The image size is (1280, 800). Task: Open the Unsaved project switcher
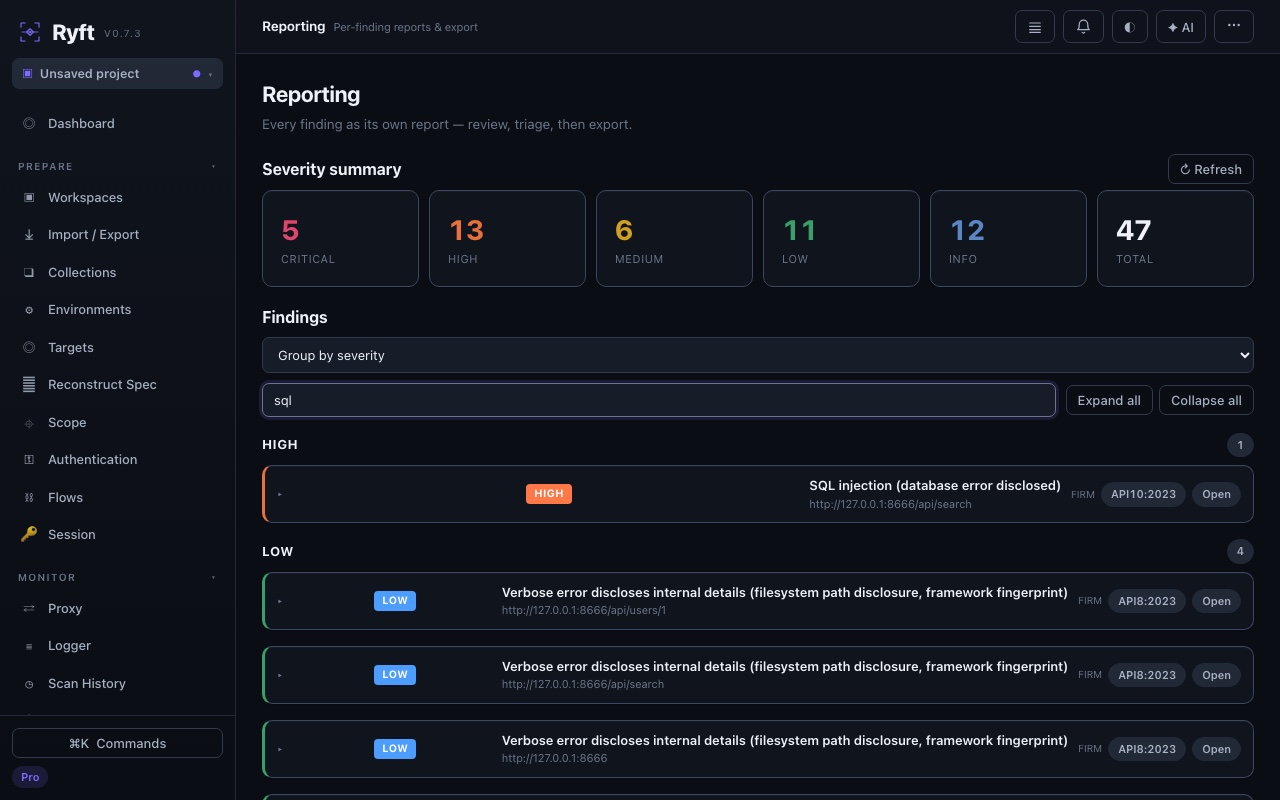click(117, 74)
